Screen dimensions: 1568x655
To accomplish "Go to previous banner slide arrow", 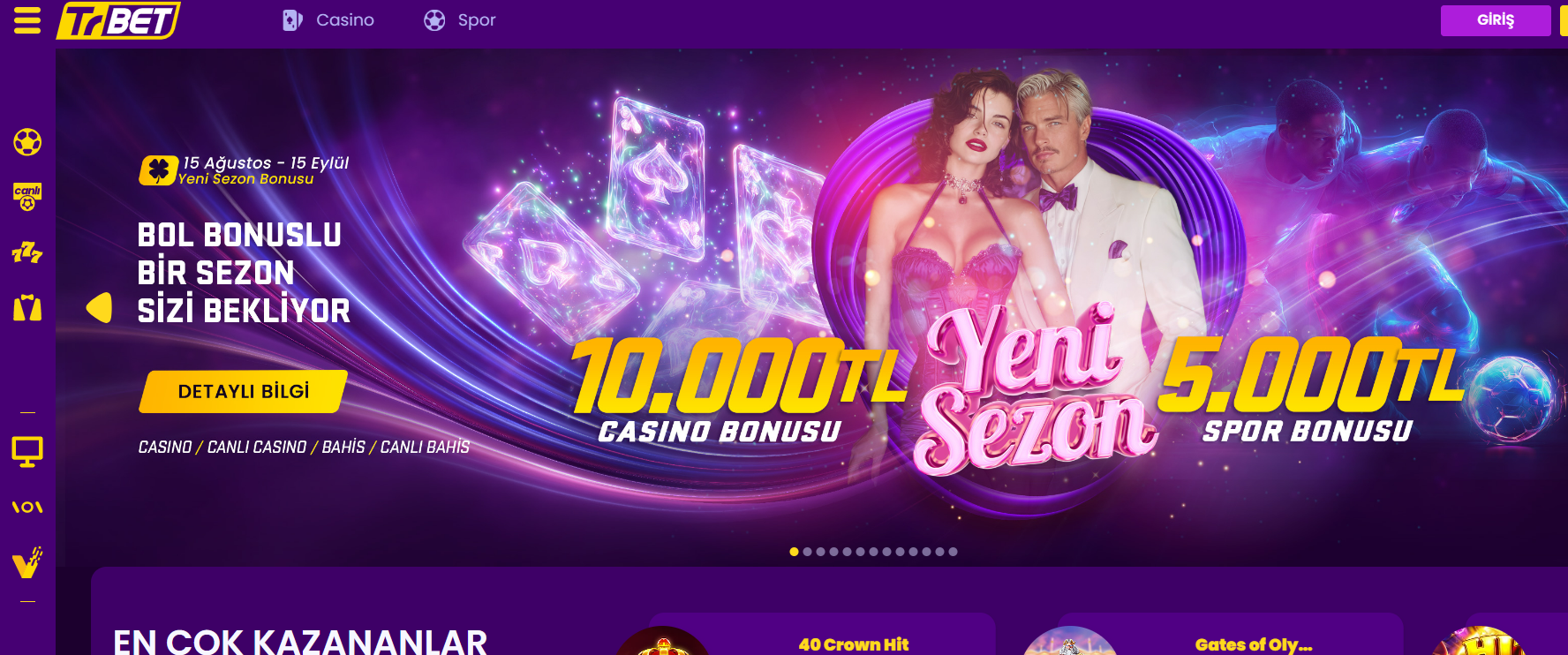I will click(99, 307).
